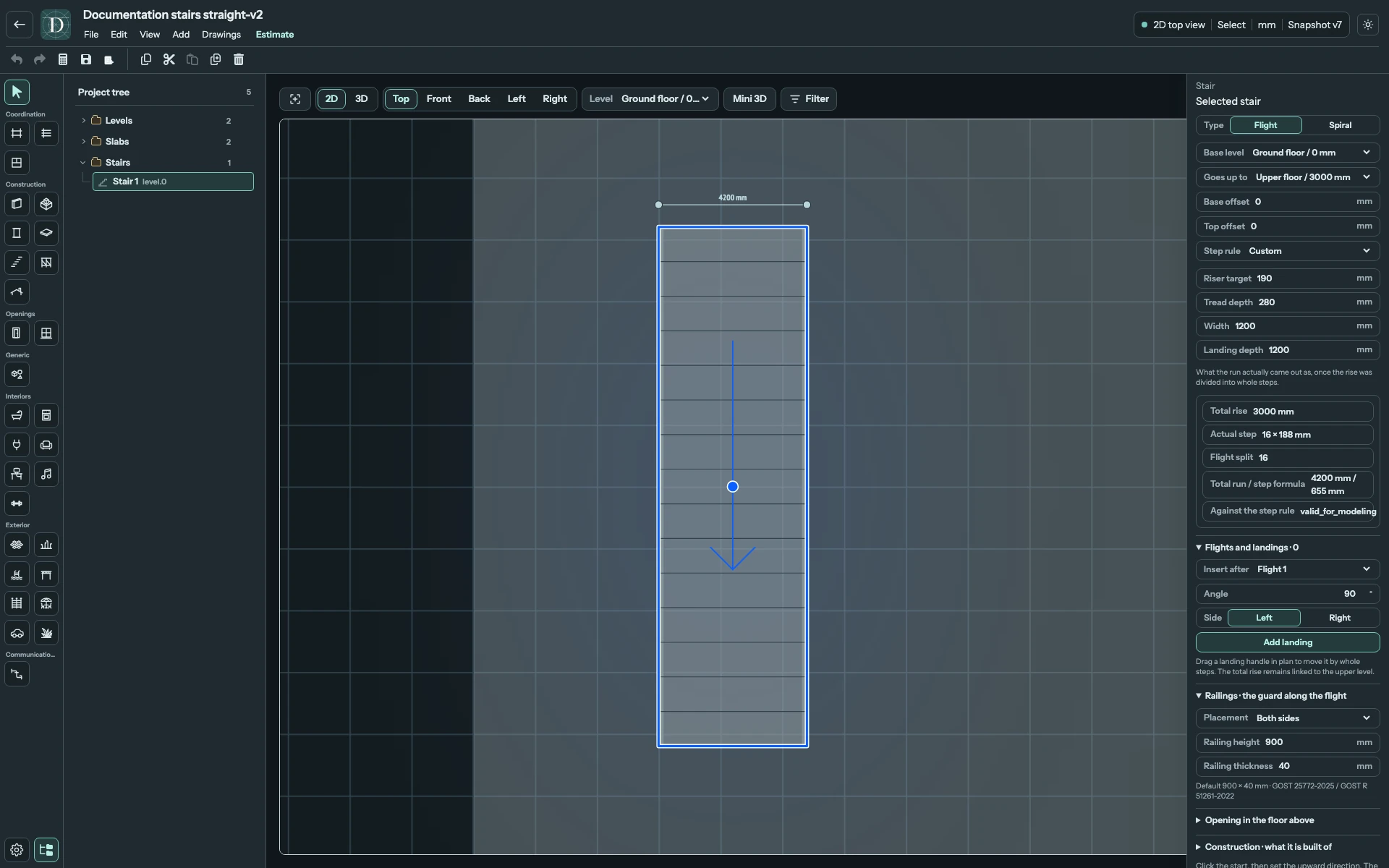Select the Stairs tool in Construction
1389x868 pixels.
pos(17,263)
